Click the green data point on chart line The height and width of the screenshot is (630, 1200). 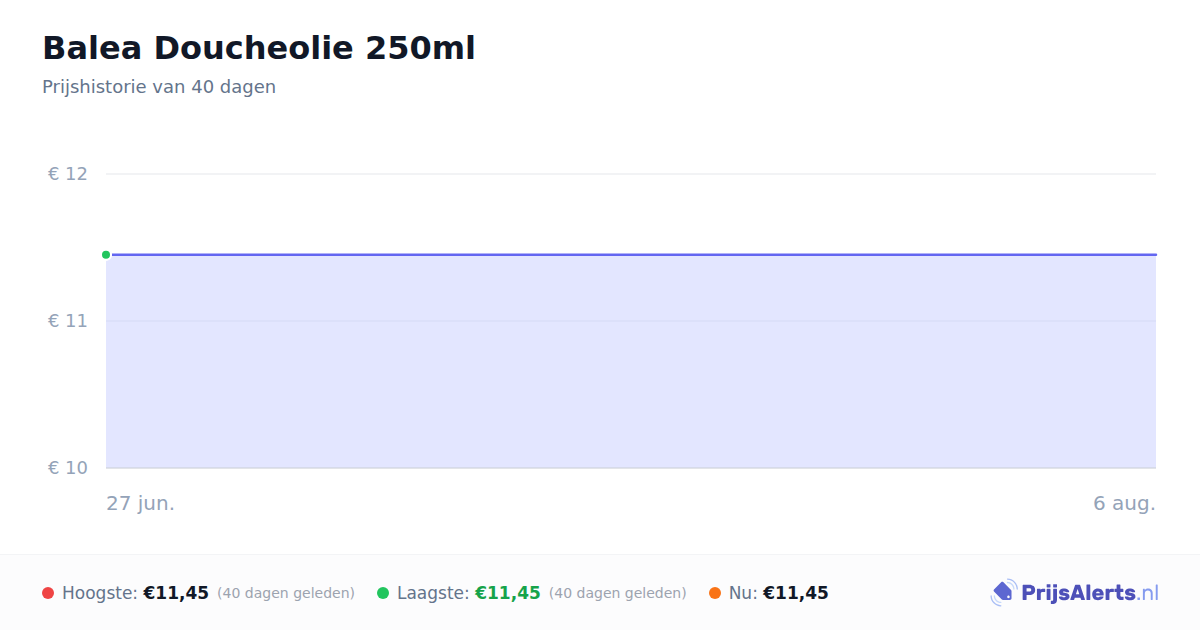point(106,255)
